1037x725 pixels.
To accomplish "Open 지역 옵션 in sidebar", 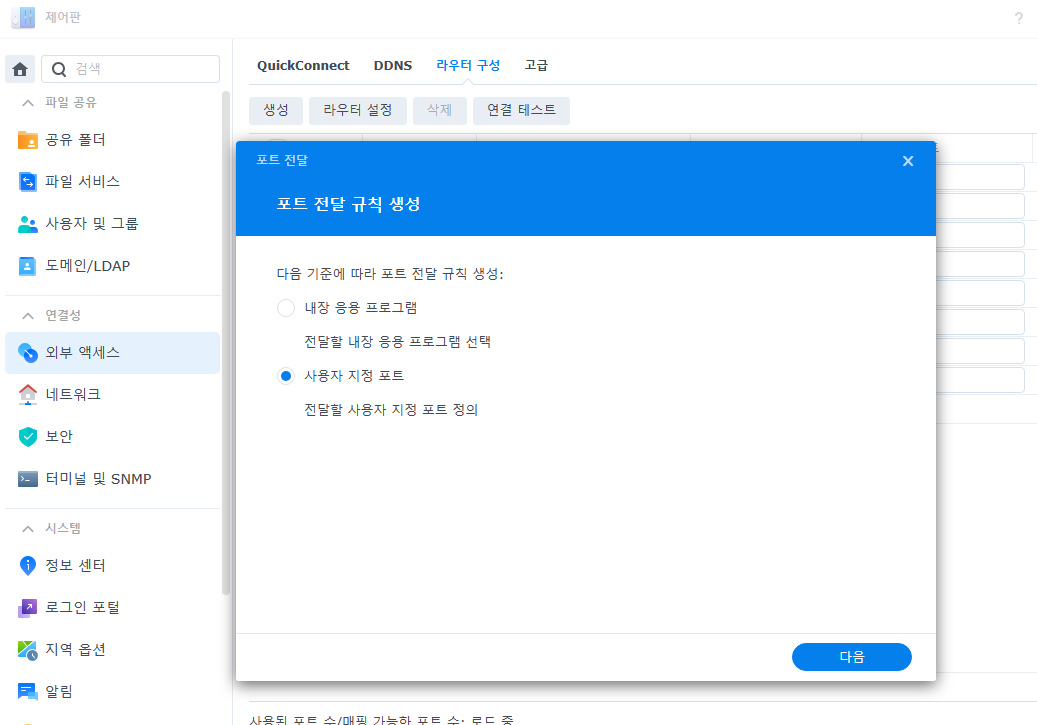I will click(112, 650).
